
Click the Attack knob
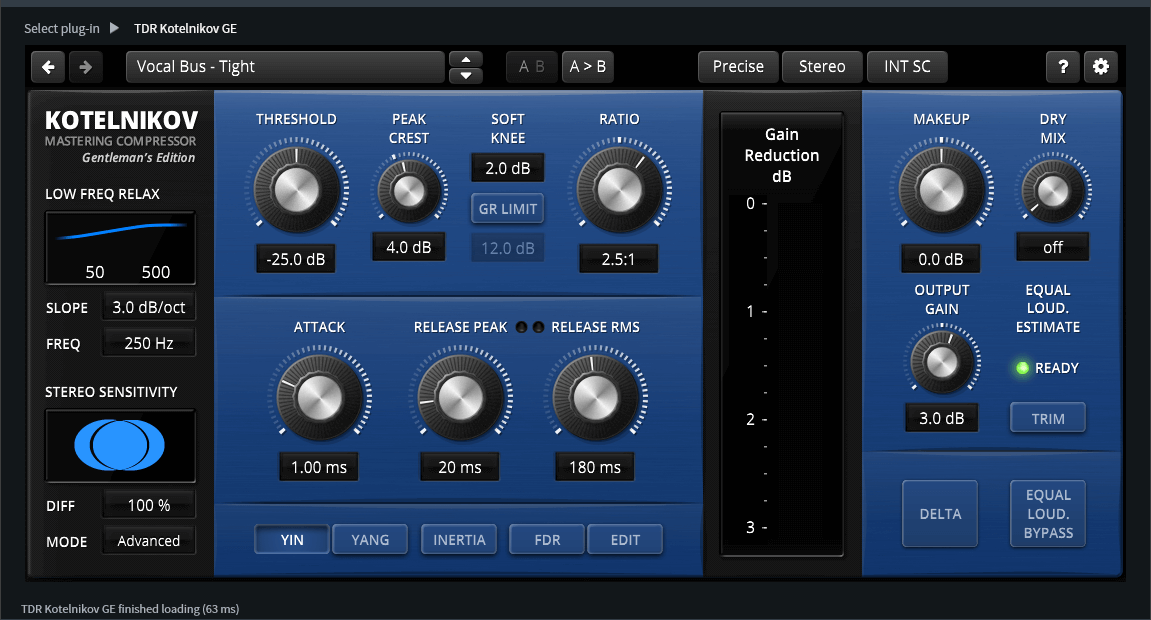[319, 398]
